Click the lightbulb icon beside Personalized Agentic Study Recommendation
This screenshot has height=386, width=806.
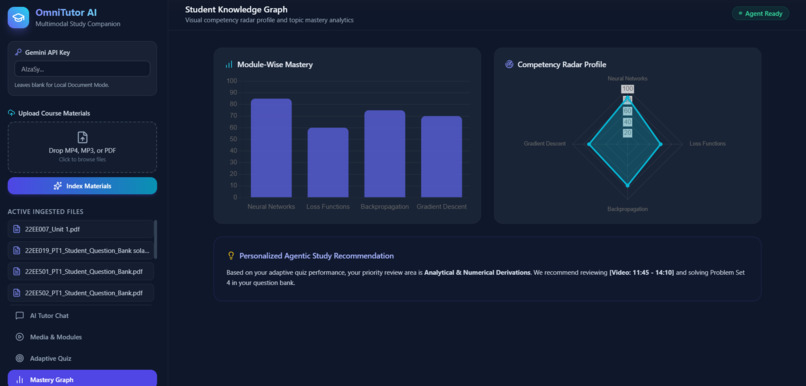(x=231, y=255)
